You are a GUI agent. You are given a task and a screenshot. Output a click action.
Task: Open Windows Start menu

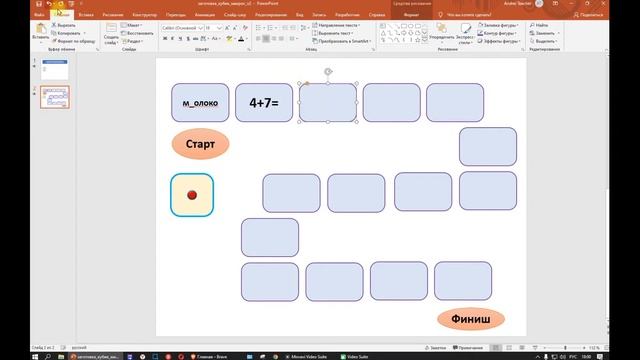[35, 357]
